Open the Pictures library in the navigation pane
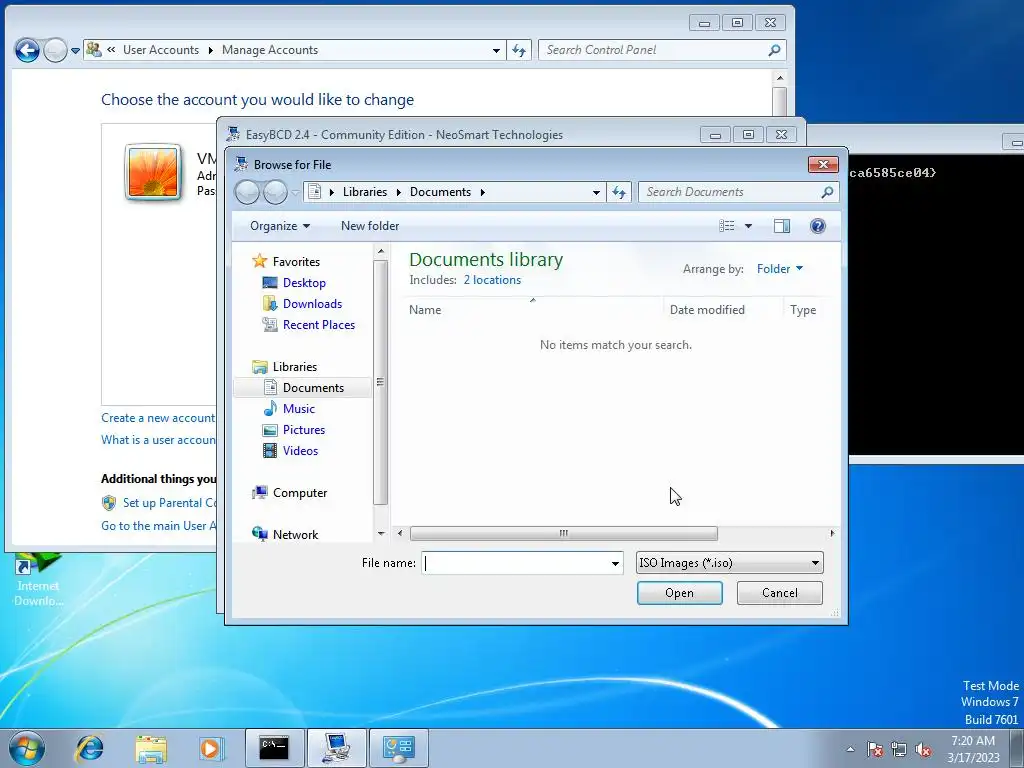Screen dimensions: 1024x768 coord(304,430)
